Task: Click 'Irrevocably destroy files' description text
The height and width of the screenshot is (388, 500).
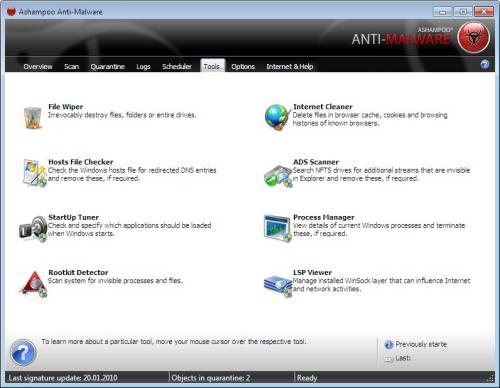Action: pos(122,115)
